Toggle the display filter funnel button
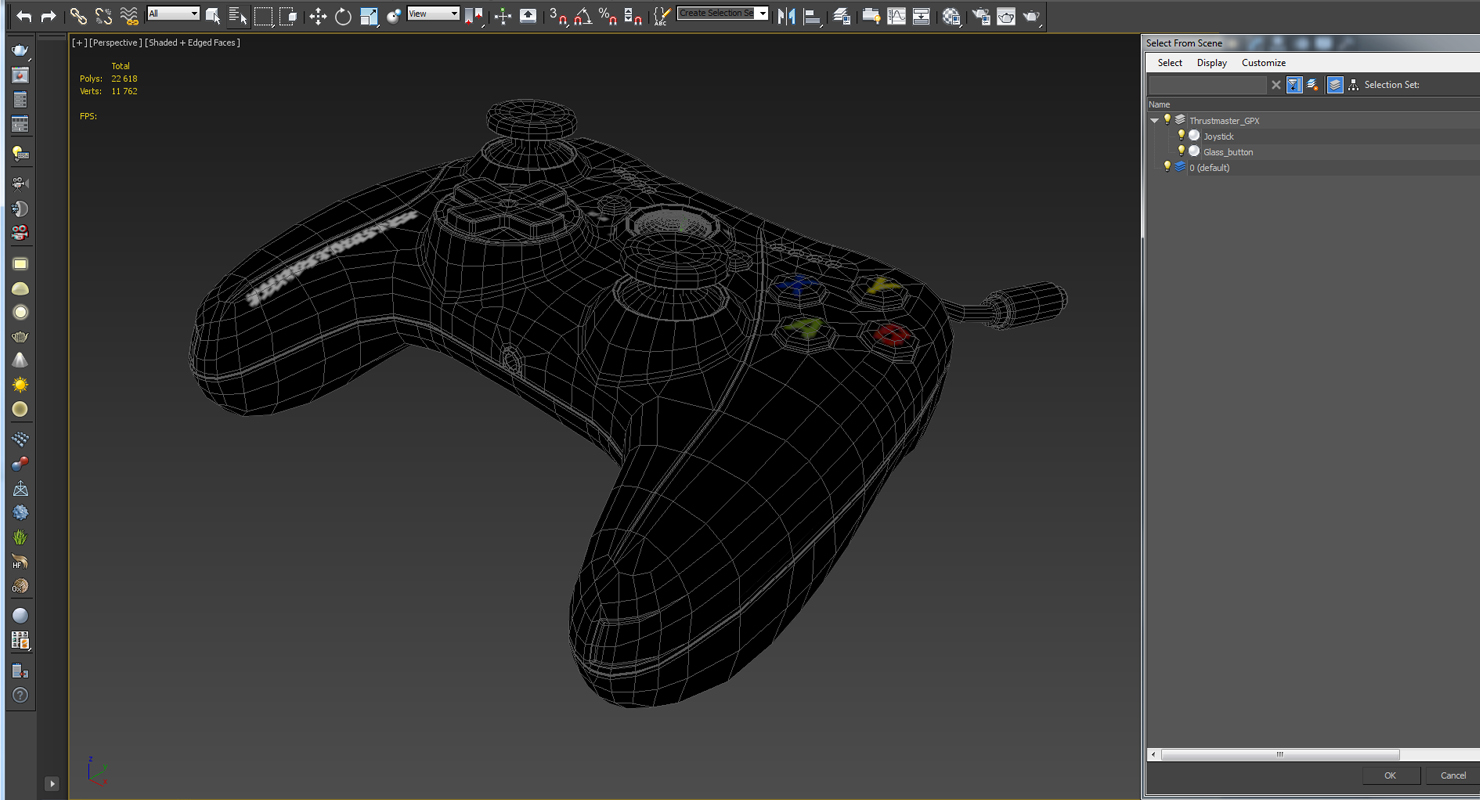The height and width of the screenshot is (800, 1480). [1294, 85]
